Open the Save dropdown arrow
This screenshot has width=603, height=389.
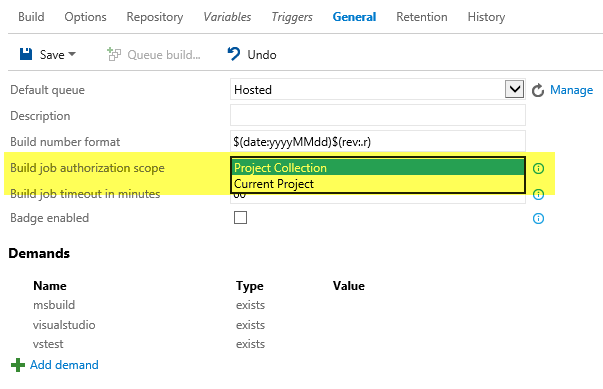coord(72,54)
